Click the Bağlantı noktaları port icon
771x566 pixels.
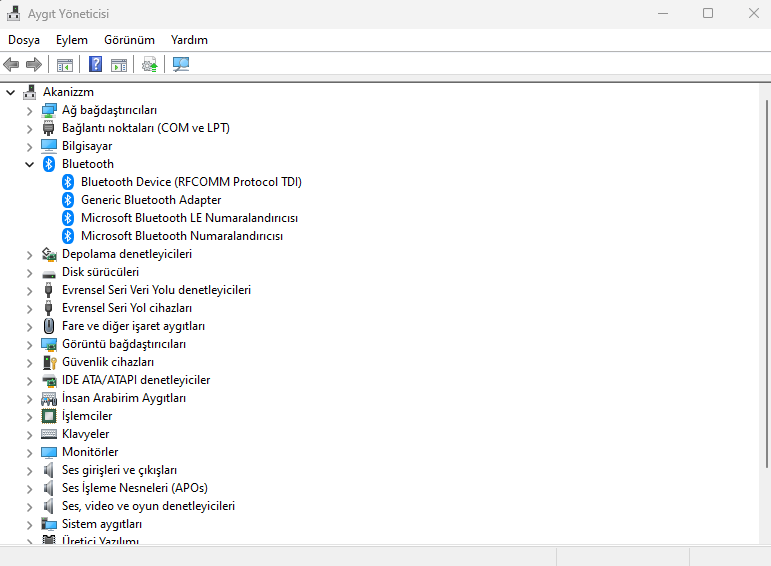pyautogui.click(x=48, y=128)
